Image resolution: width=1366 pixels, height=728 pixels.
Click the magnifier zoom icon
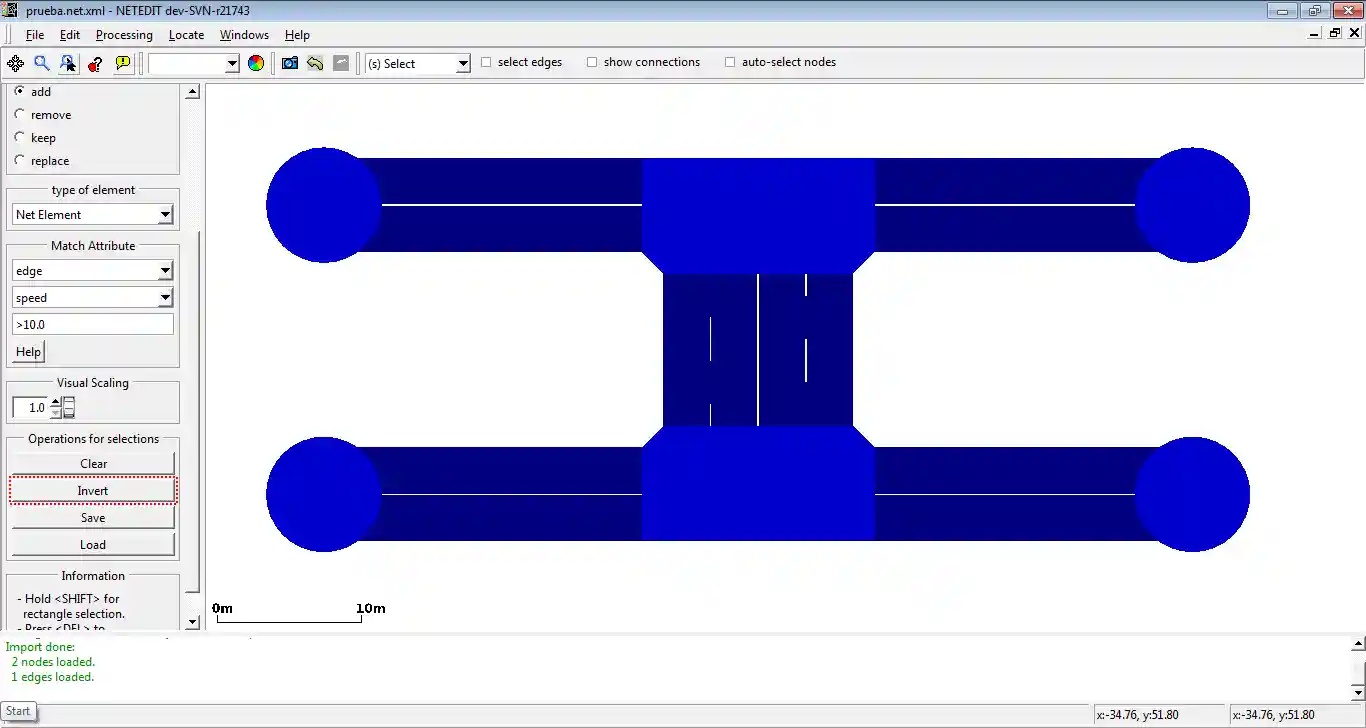point(42,63)
